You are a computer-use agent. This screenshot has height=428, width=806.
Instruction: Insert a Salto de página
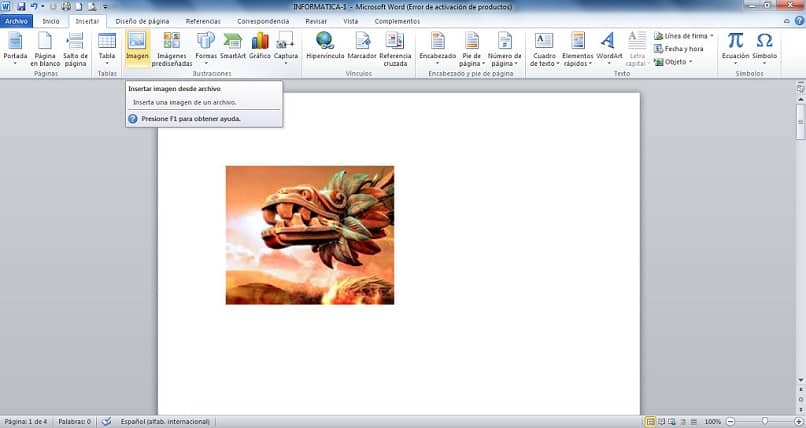point(75,49)
